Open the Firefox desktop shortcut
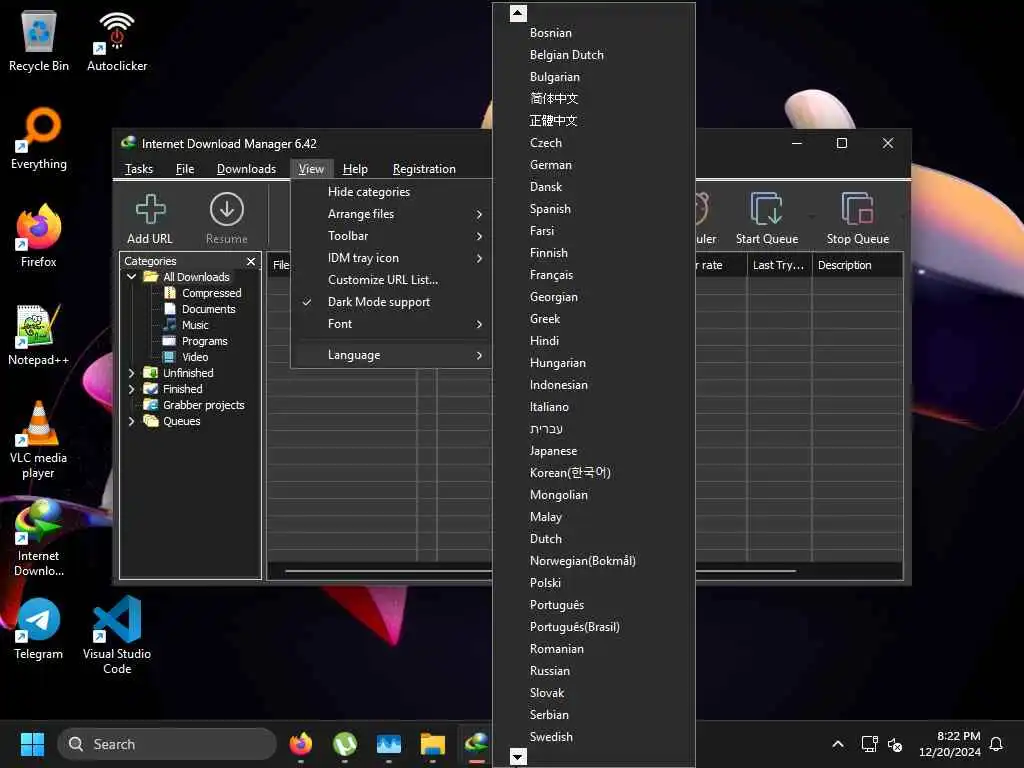This screenshot has width=1024, height=768. click(x=39, y=236)
